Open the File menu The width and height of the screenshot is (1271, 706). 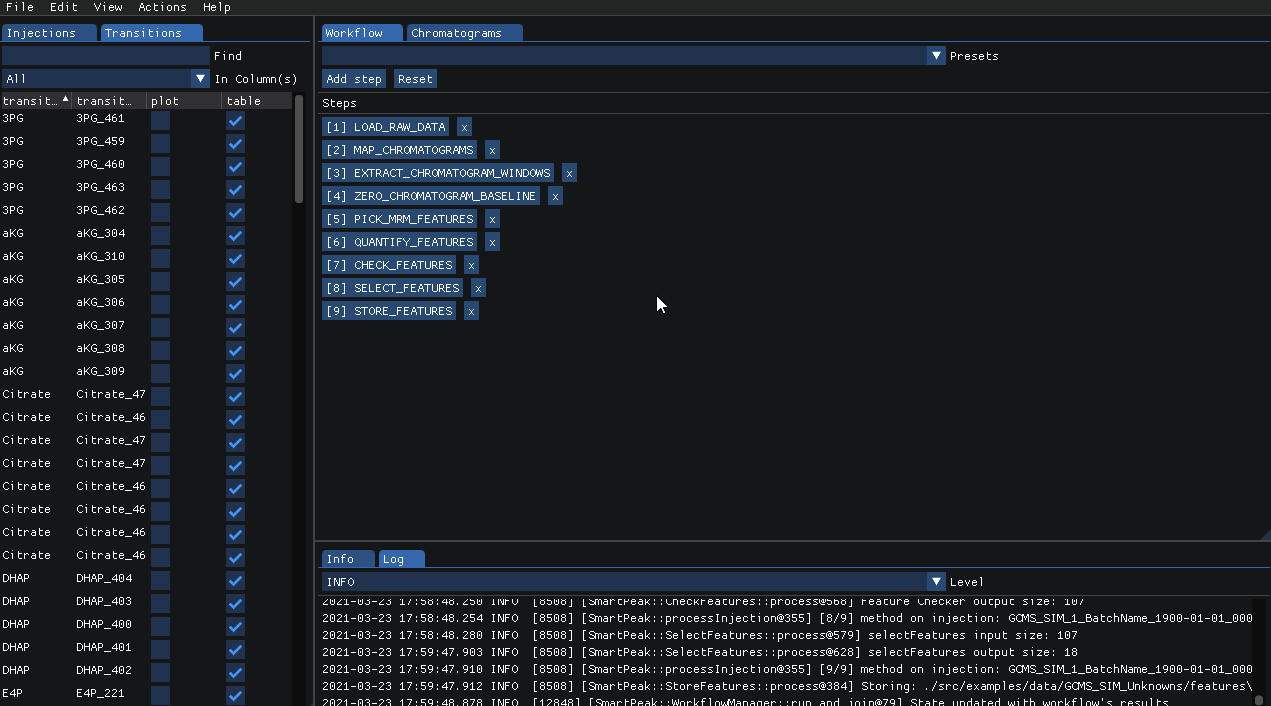click(20, 7)
